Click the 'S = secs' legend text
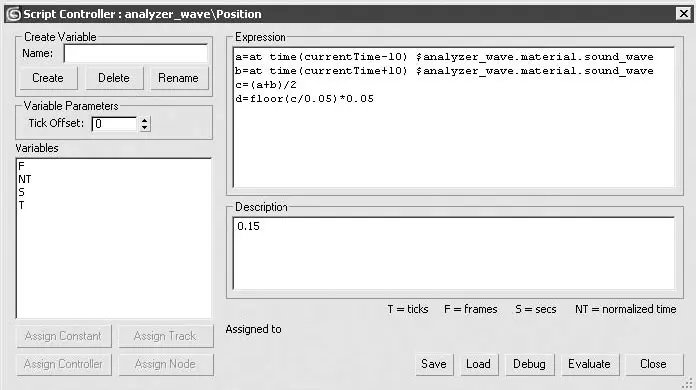This screenshot has height=390, width=696. point(536,309)
